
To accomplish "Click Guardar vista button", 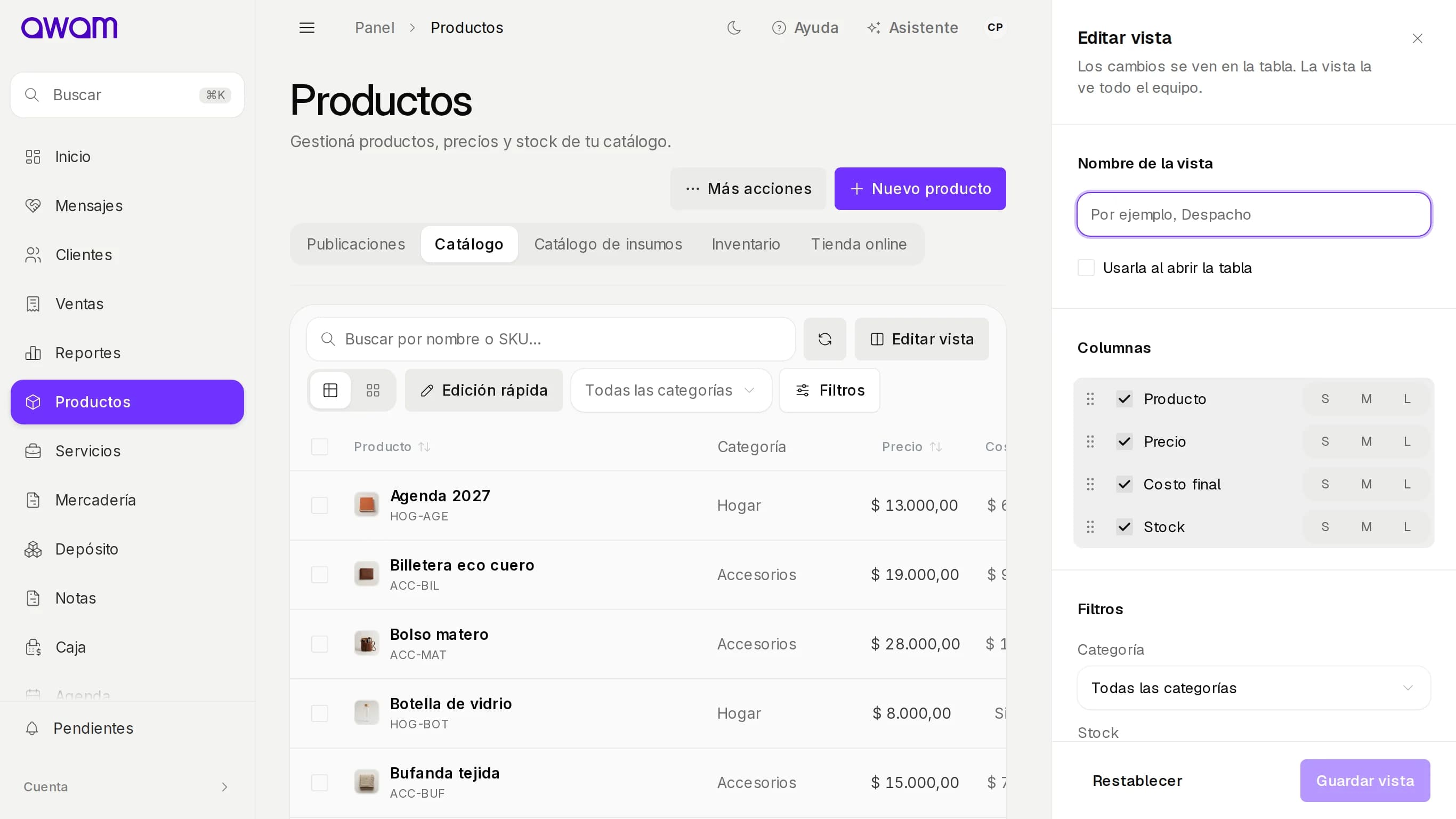I will (1365, 781).
